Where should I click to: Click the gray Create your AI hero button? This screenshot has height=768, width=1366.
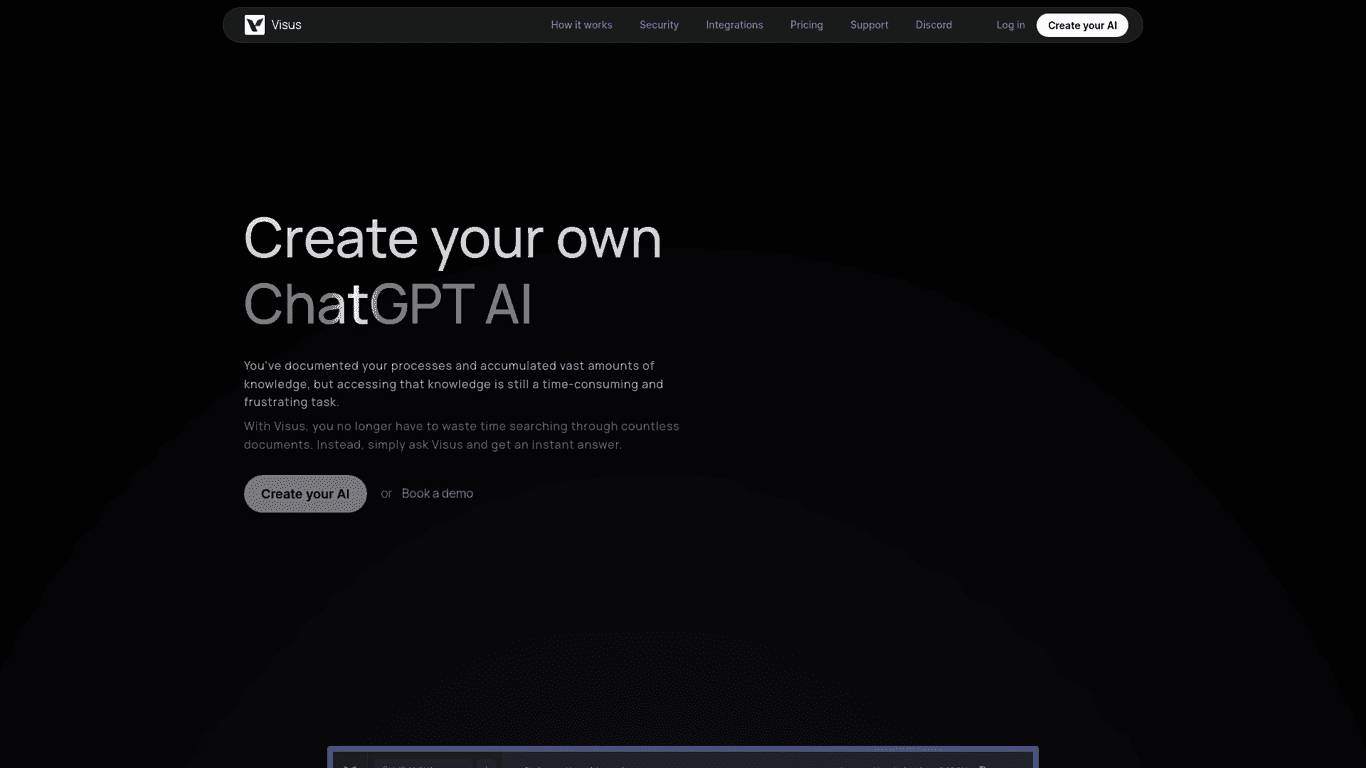pos(305,494)
